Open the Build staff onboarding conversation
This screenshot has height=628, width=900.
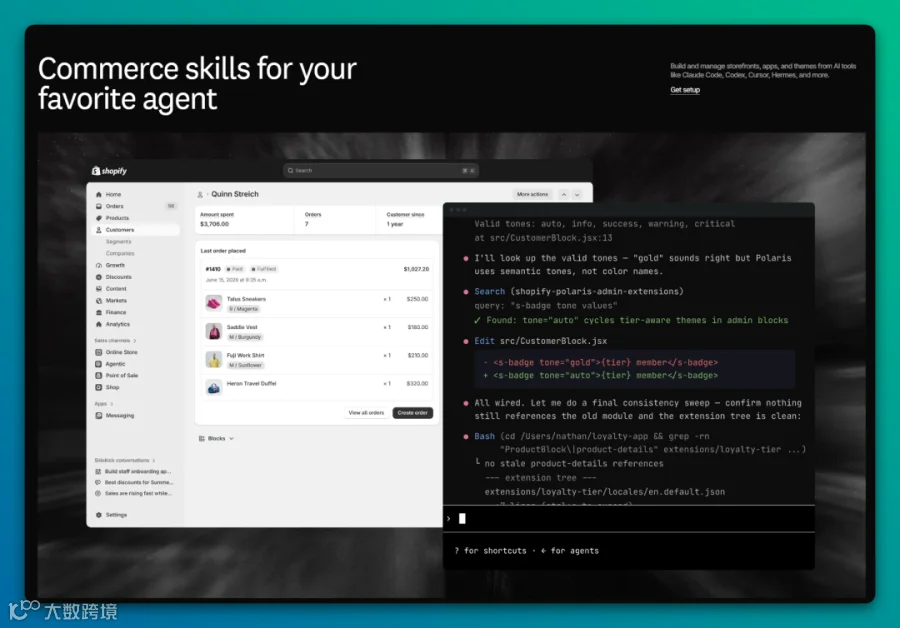(x=138, y=471)
